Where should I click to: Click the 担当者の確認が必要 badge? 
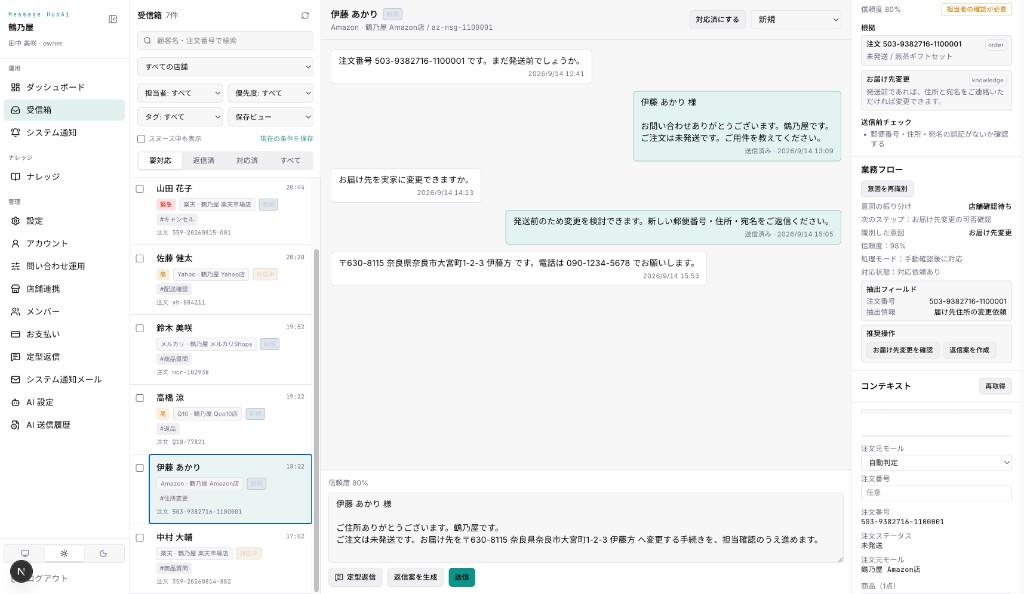976,9
